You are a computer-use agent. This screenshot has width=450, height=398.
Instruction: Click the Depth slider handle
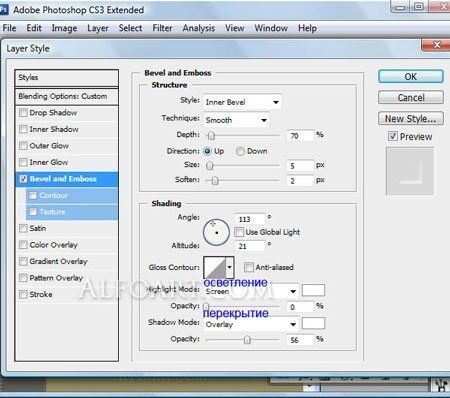211,136
